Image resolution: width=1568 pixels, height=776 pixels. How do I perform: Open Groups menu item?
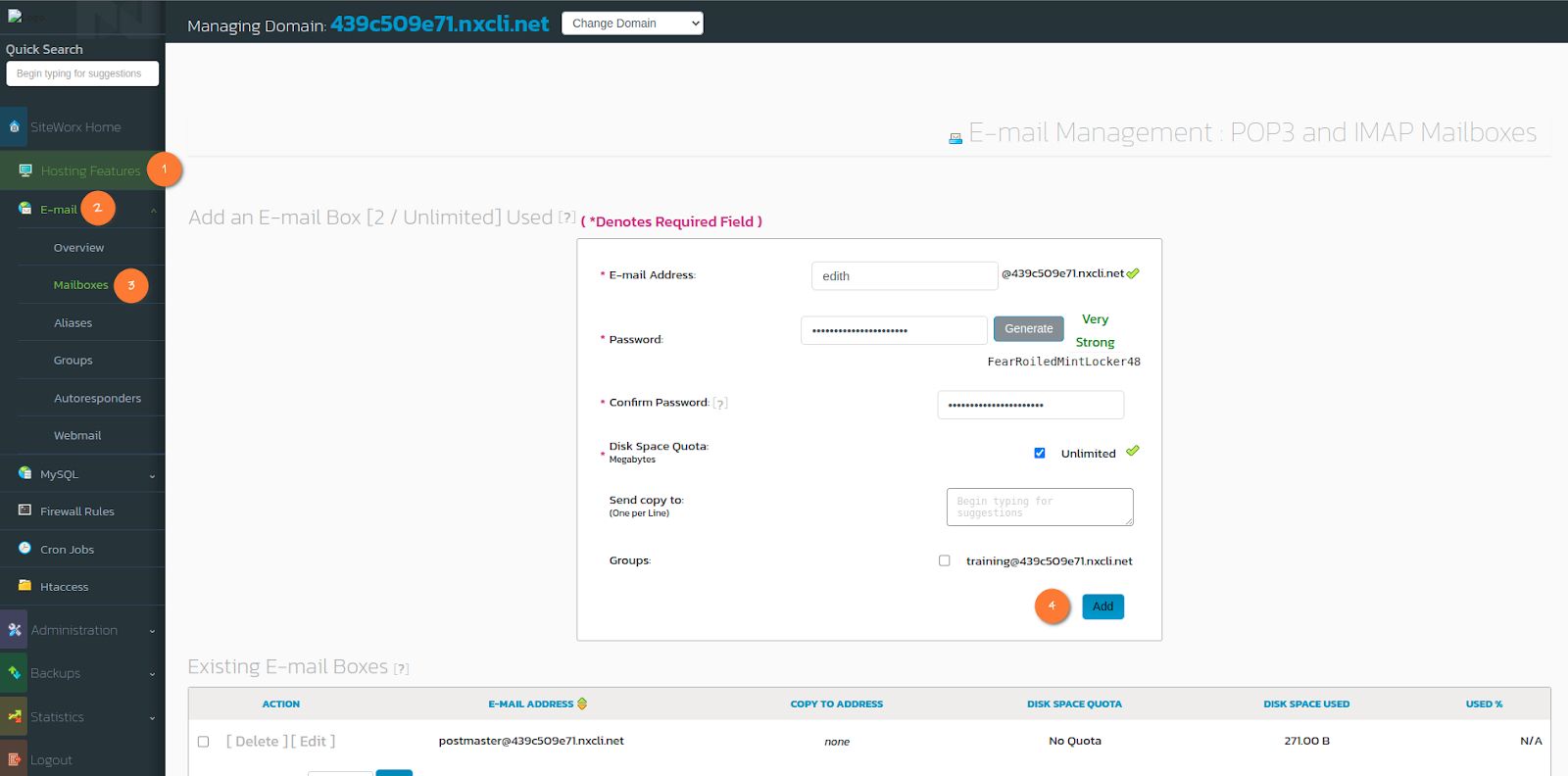point(73,361)
